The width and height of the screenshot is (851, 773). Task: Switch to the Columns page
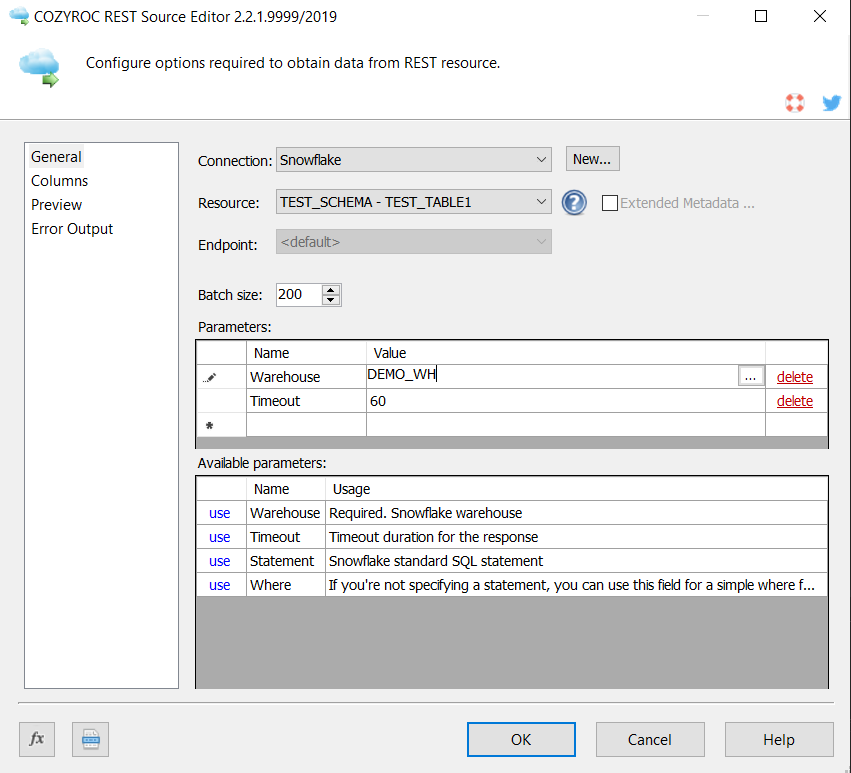point(59,181)
